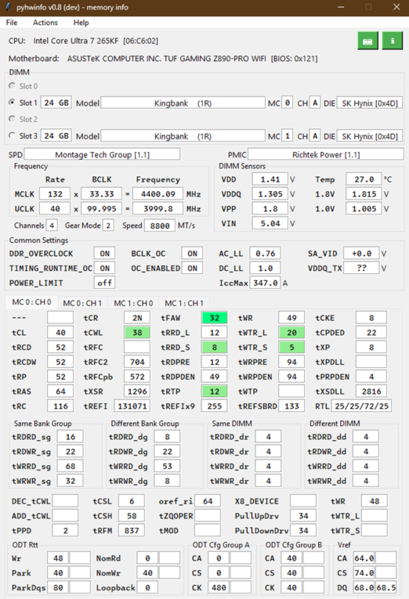Switch to the MC 1: CH 1 tab
The width and height of the screenshot is (409, 599).
click(184, 303)
